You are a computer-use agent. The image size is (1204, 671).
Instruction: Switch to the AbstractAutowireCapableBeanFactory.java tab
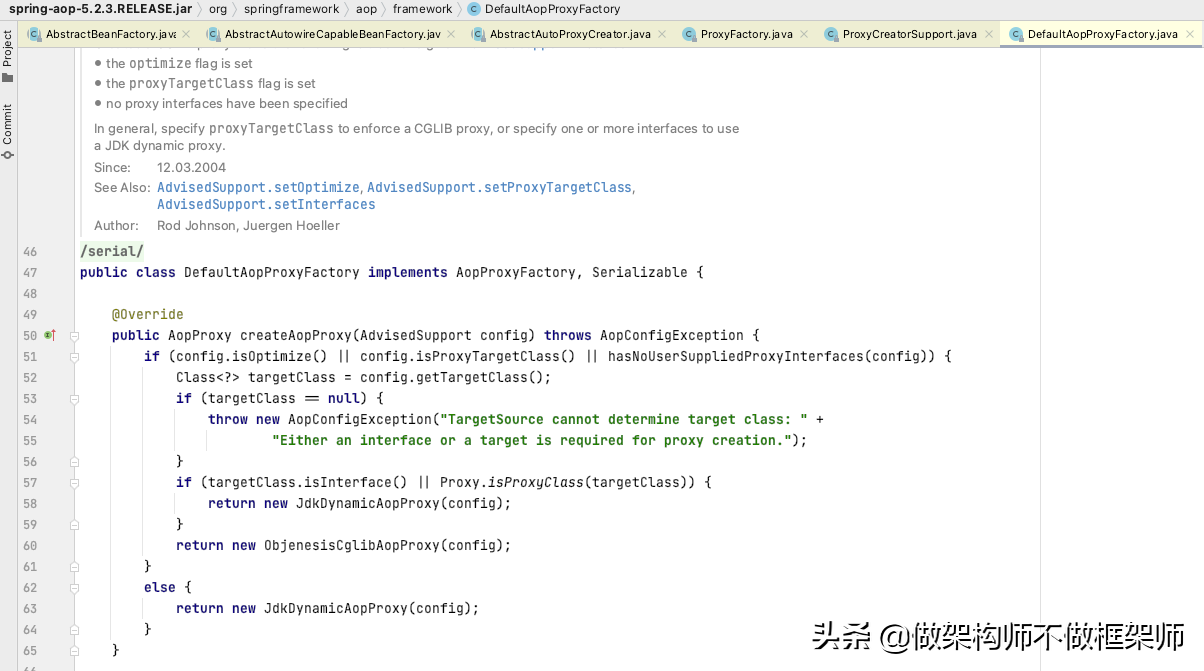(331, 34)
